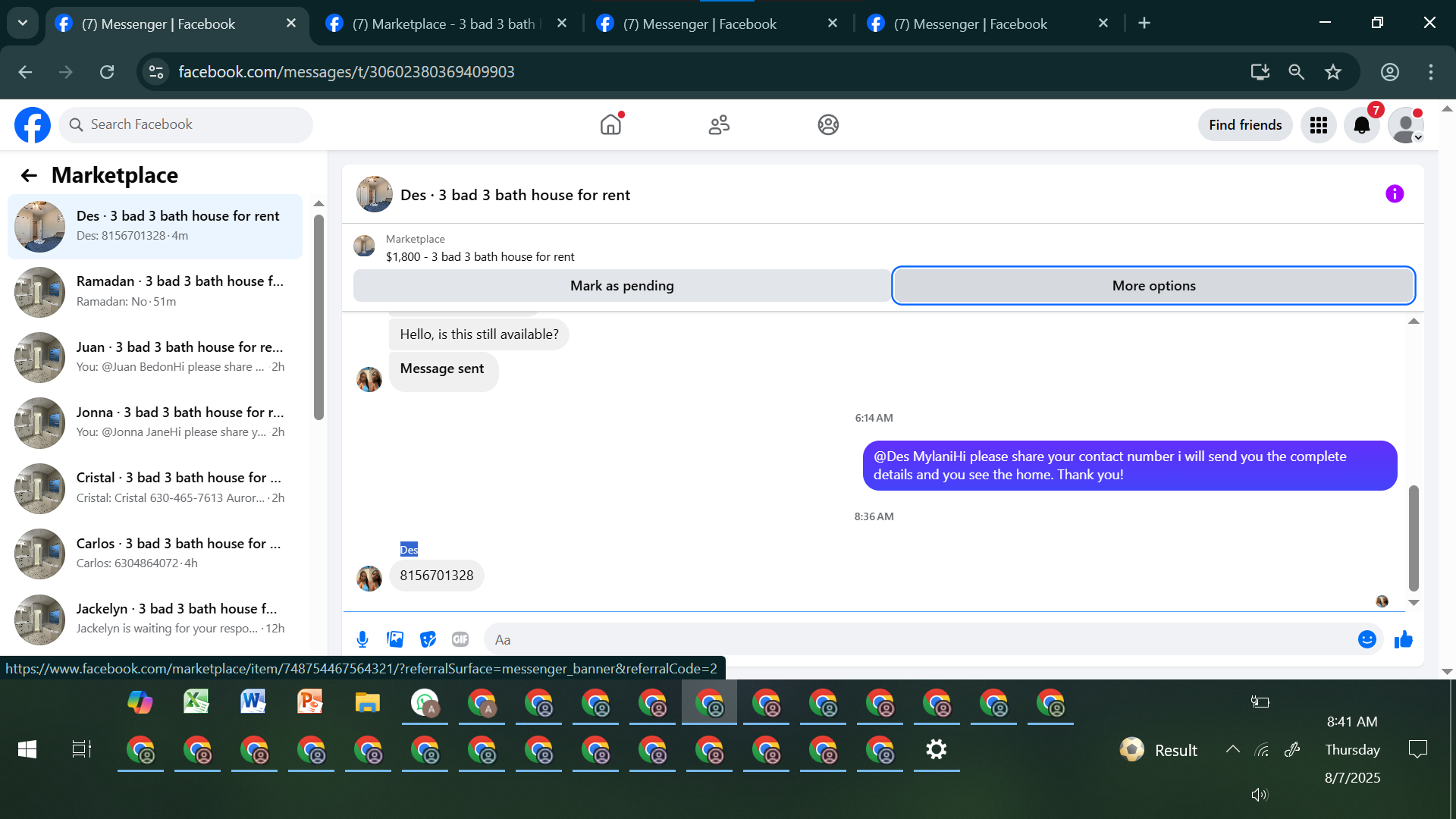Close the Marketplace 3 bad 3 bath tab
Viewport: 1456px width, 819px height.
pyautogui.click(x=562, y=24)
